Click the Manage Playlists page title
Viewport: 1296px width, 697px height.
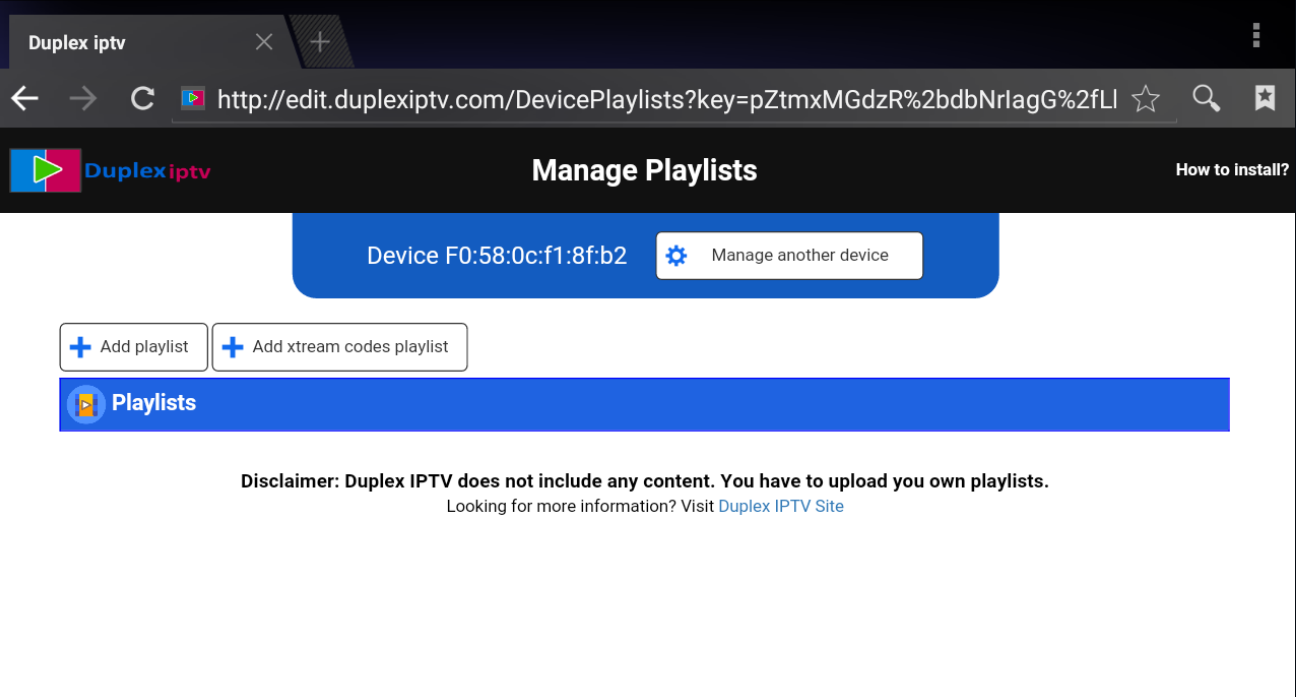[x=644, y=171]
